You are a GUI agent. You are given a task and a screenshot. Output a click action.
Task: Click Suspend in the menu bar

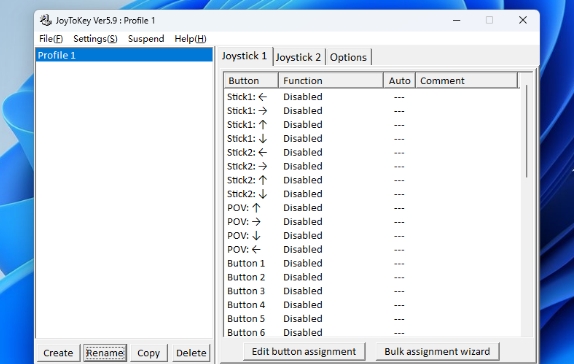[146, 39]
